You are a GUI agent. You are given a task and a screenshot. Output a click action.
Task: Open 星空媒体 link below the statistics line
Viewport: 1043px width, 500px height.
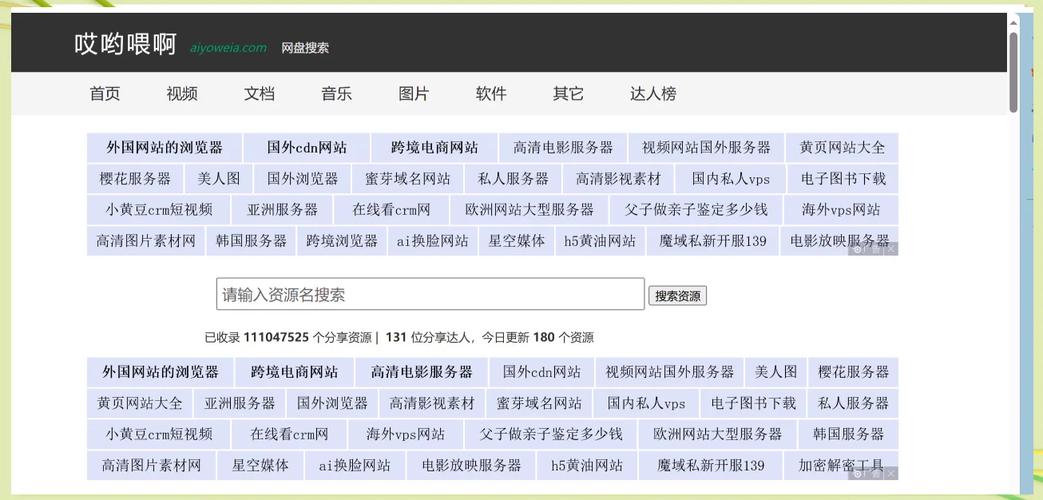pos(260,465)
